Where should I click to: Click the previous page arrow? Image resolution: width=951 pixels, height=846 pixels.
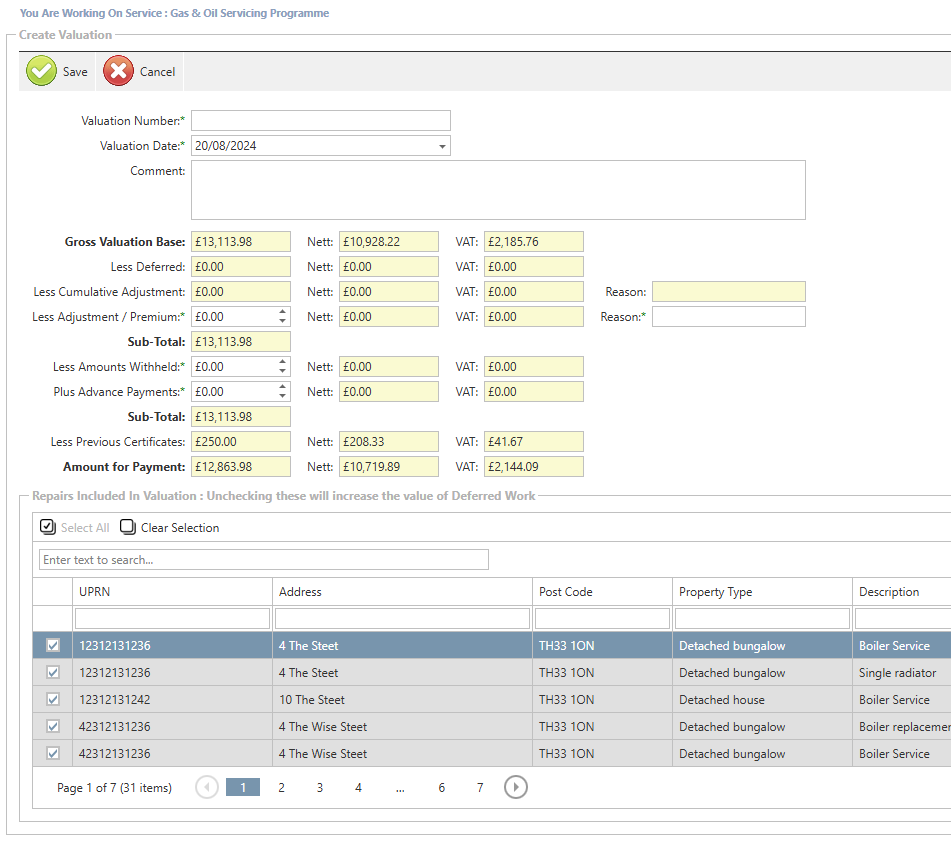point(207,788)
